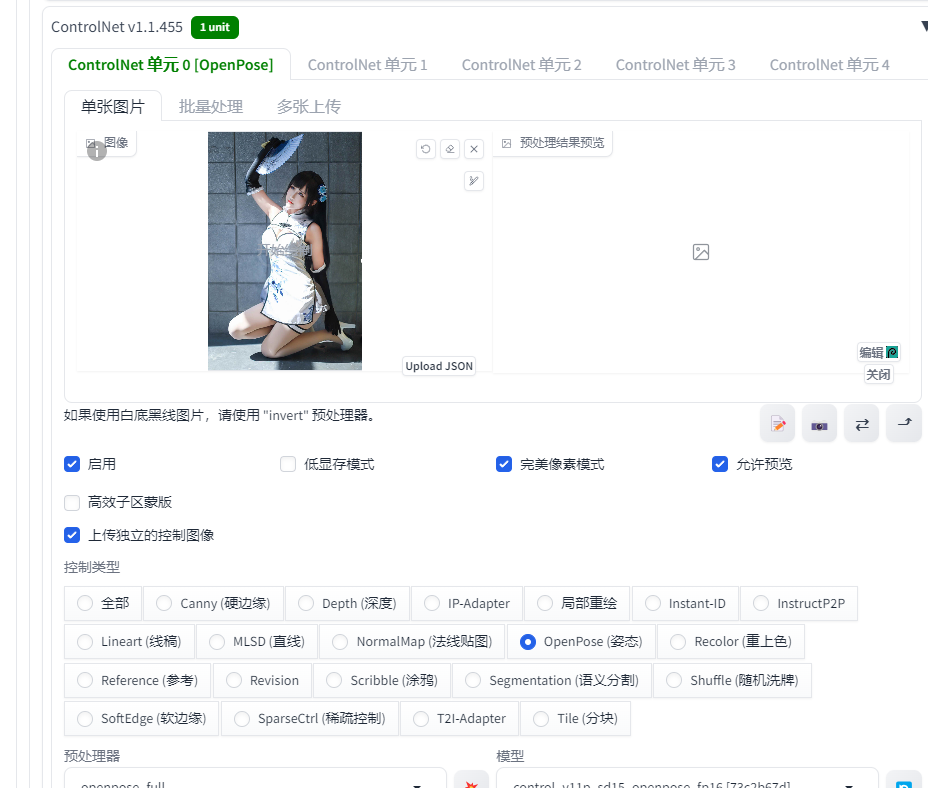Screen dimensions: 928x788
Task: Open the 批量处理 batch tab
Action: [211, 106]
